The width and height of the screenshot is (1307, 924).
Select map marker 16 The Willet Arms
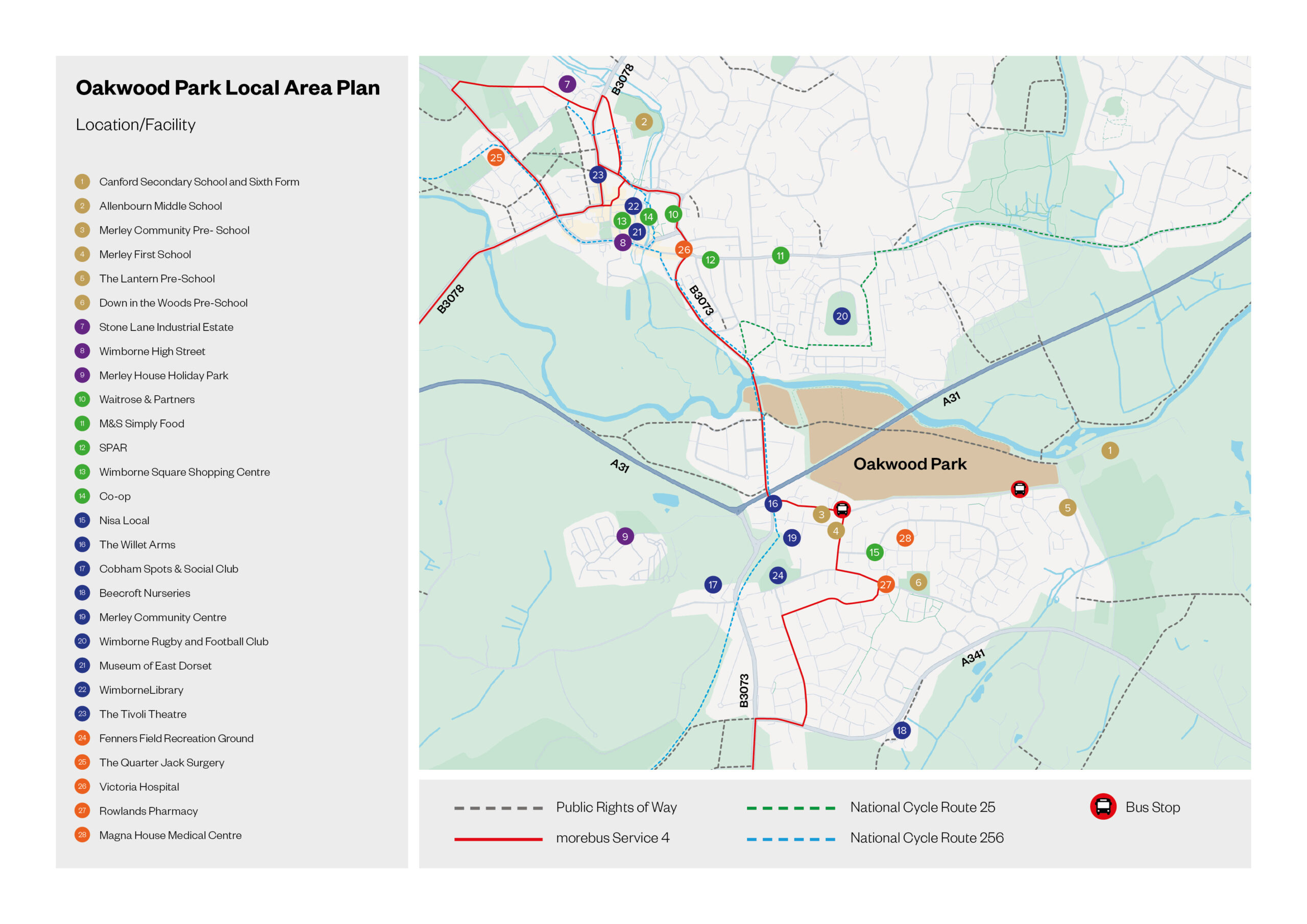click(772, 503)
